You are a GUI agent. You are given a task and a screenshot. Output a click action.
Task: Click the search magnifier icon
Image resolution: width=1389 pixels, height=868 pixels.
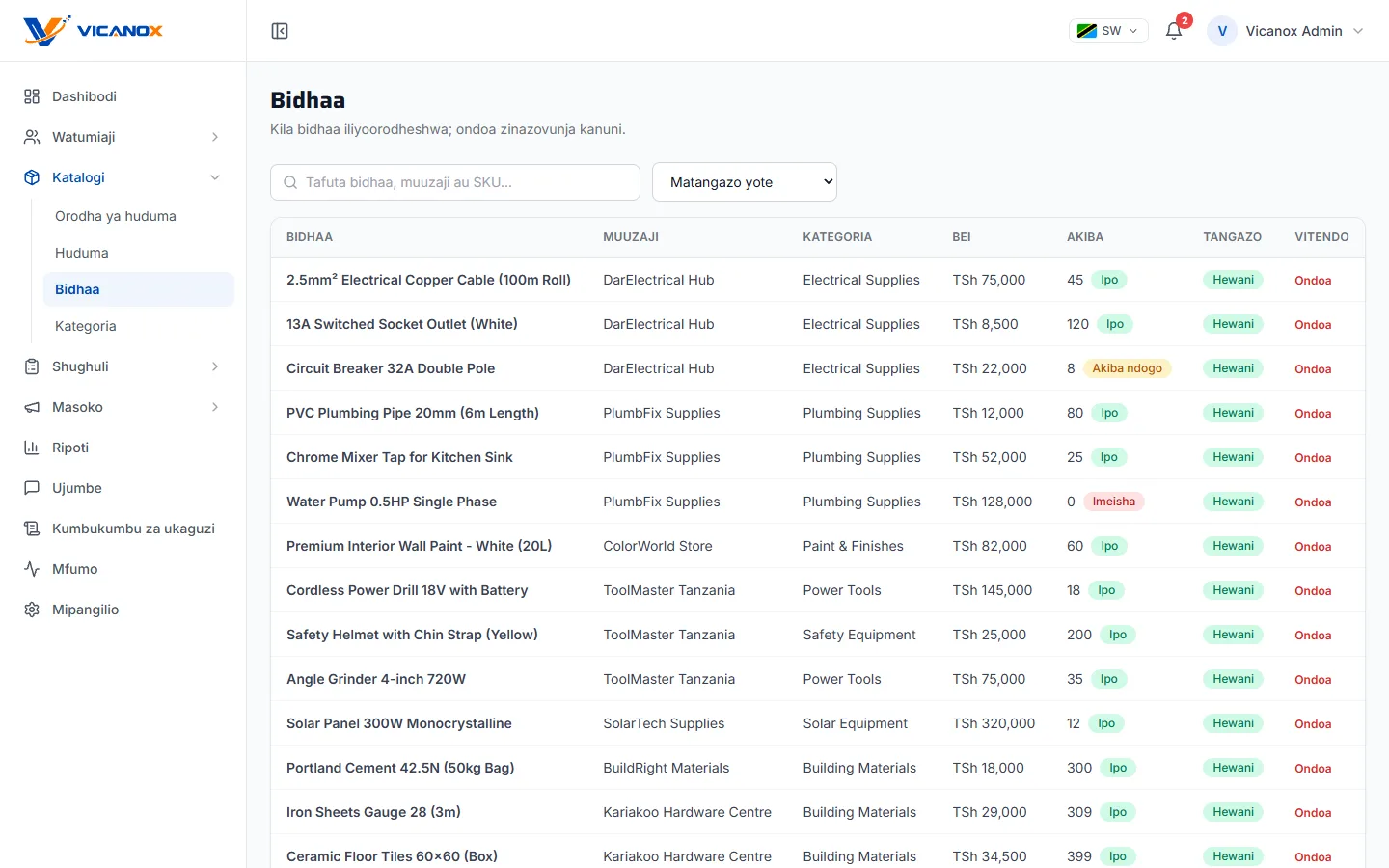pyautogui.click(x=290, y=182)
